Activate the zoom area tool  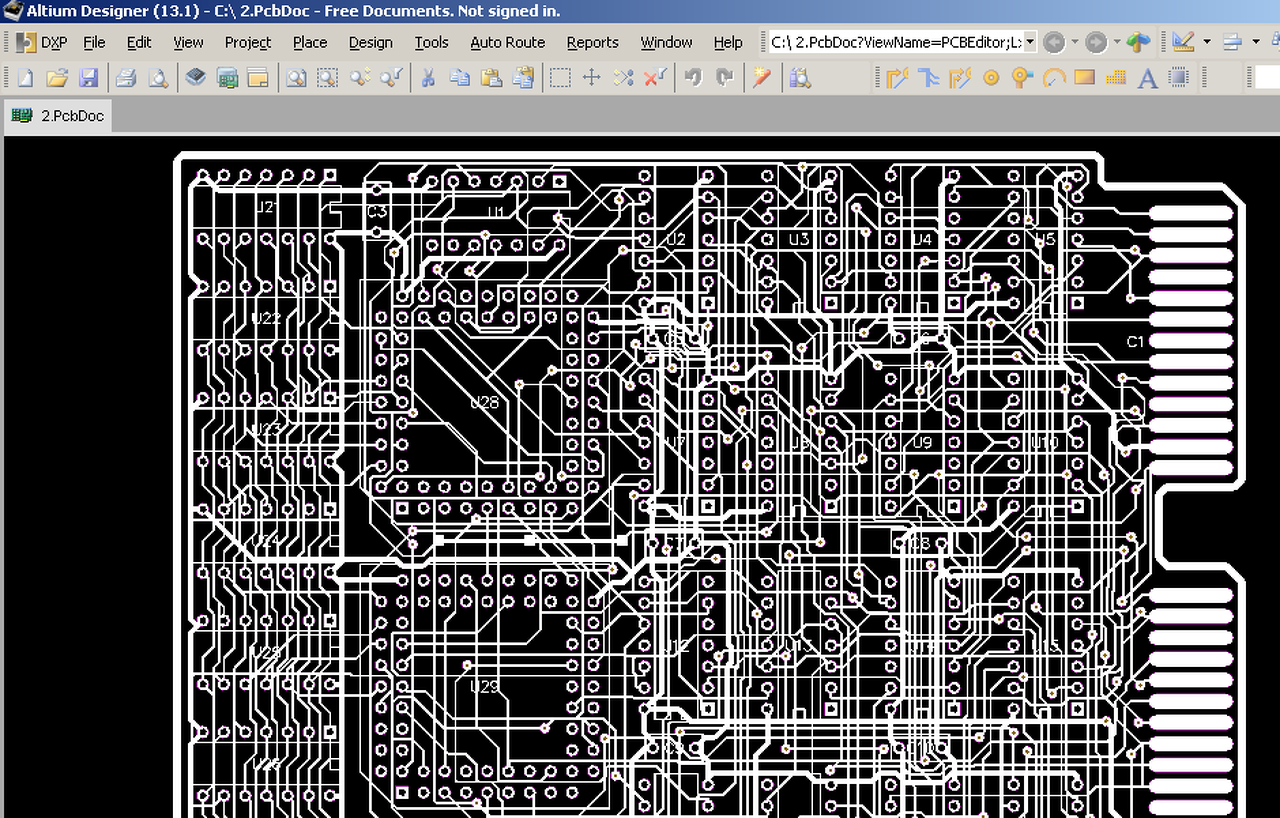coord(328,77)
